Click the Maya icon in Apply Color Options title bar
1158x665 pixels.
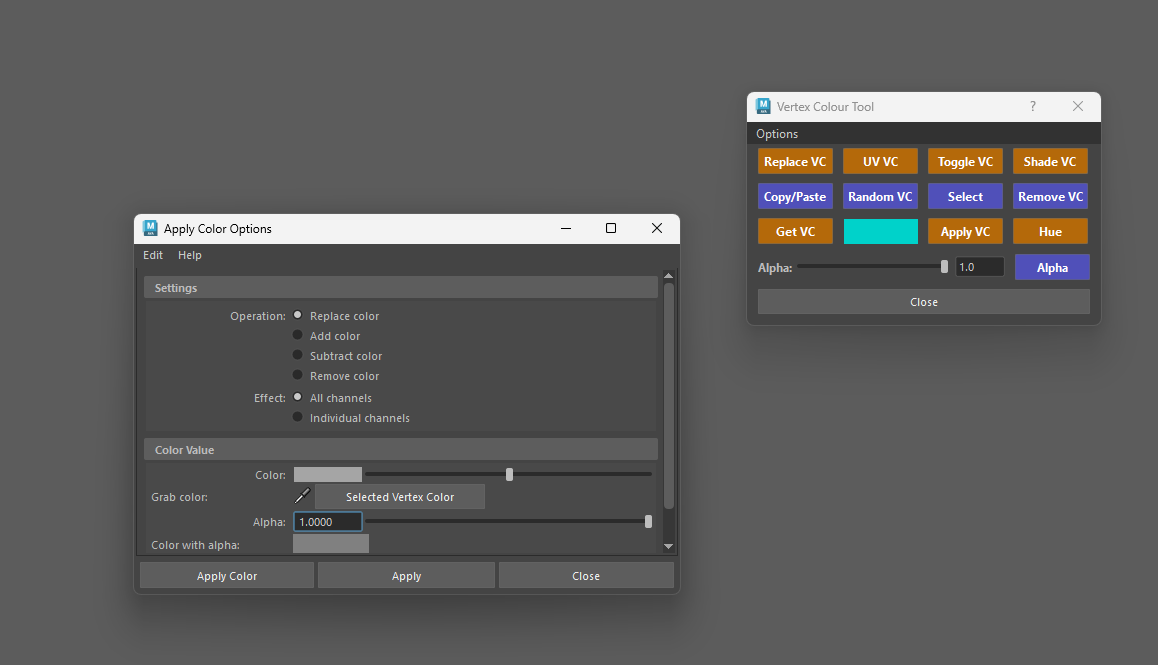150,228
